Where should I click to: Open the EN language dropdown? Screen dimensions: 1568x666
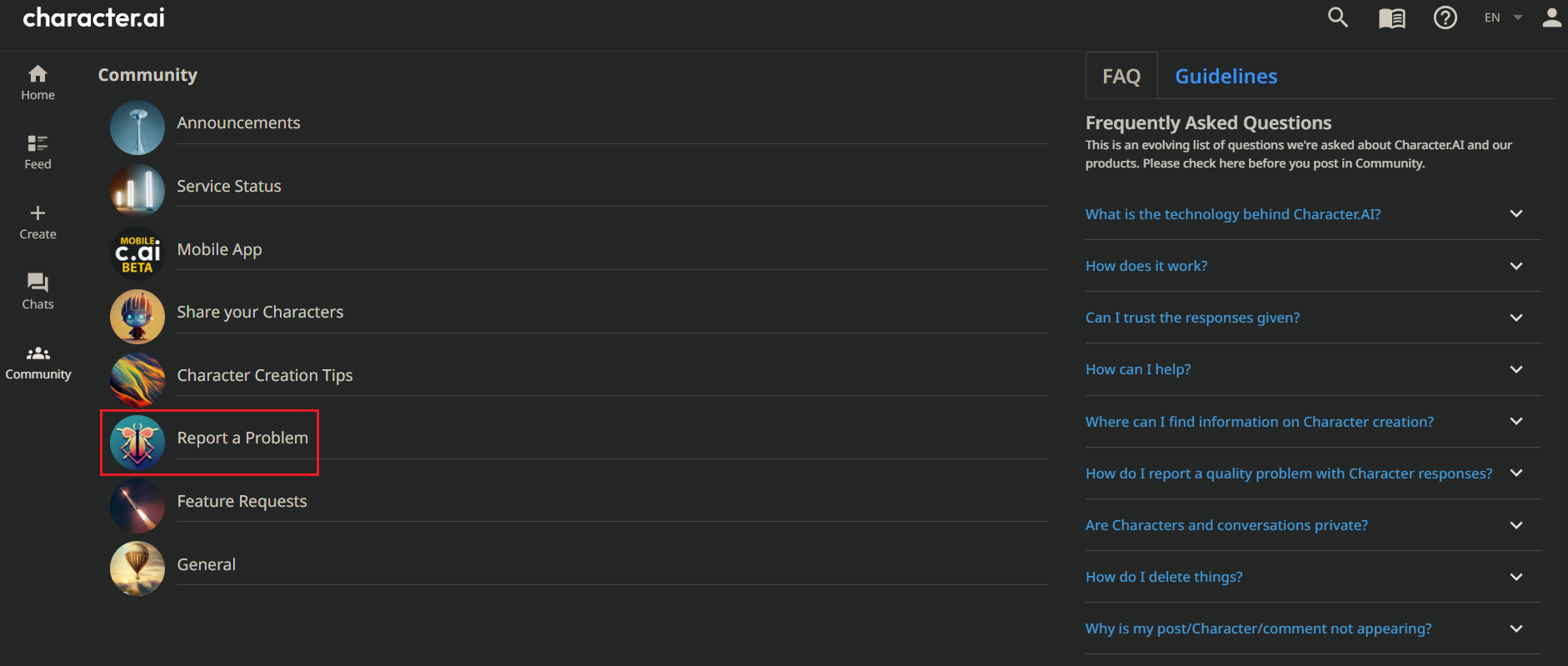coord(1502,18)
